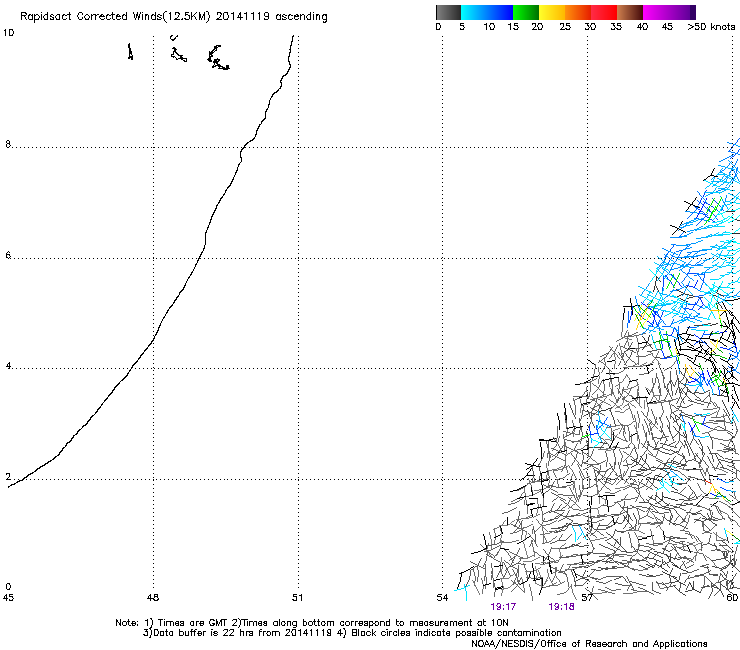This screenshot has width=740, height=650.
Task: Click the gray 0-5 knots color segment
Action: tap(448, 12)
